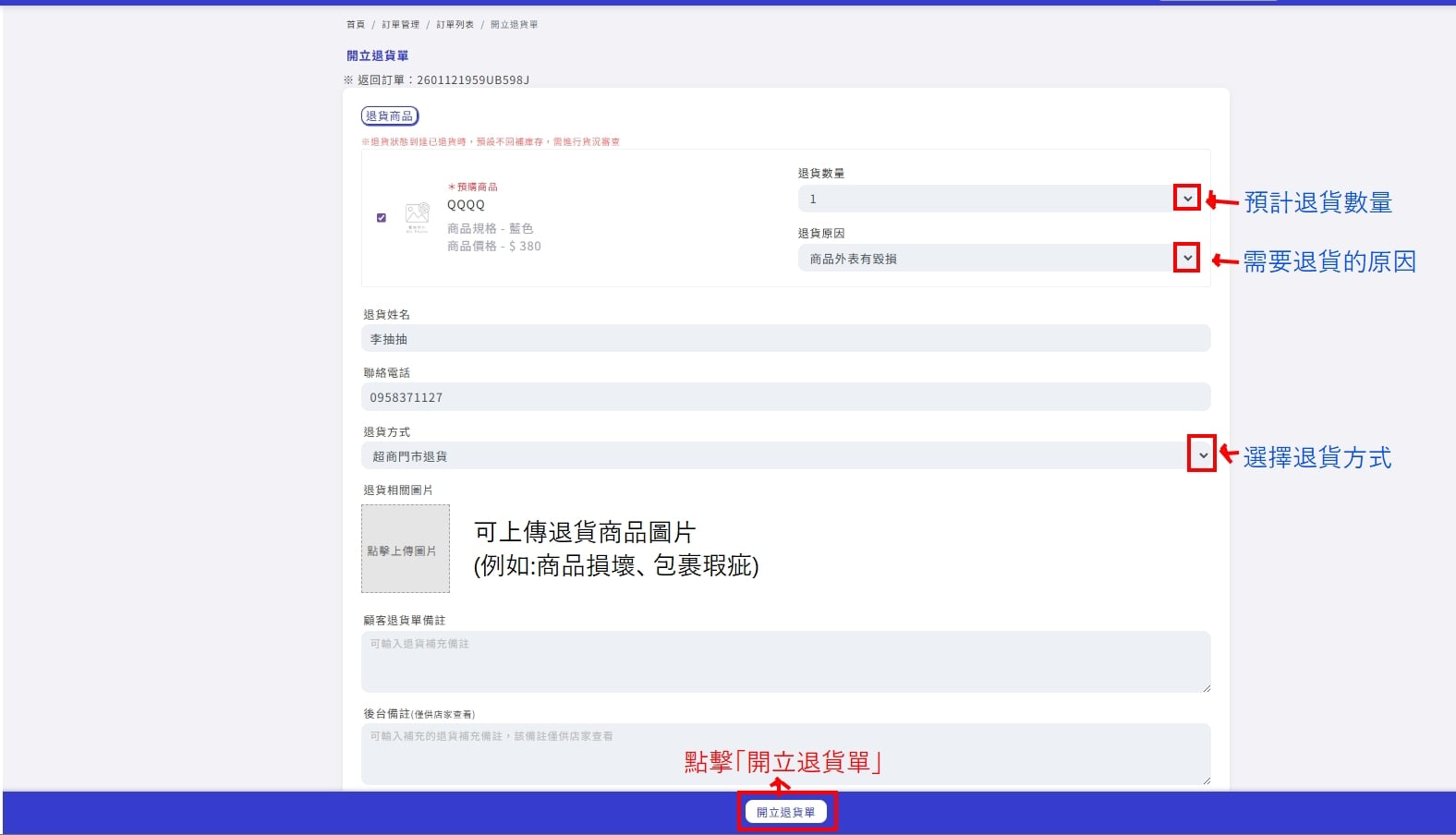Screen dimensions: 1456x835
Task: Click the return quantity chevron arrow
Action: [x=1187, y=199]
